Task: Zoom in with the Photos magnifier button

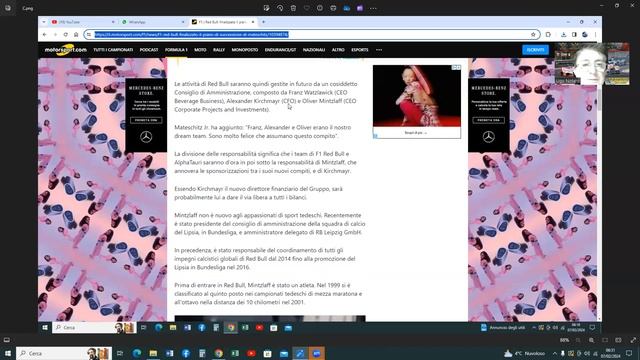Action: 591,340
